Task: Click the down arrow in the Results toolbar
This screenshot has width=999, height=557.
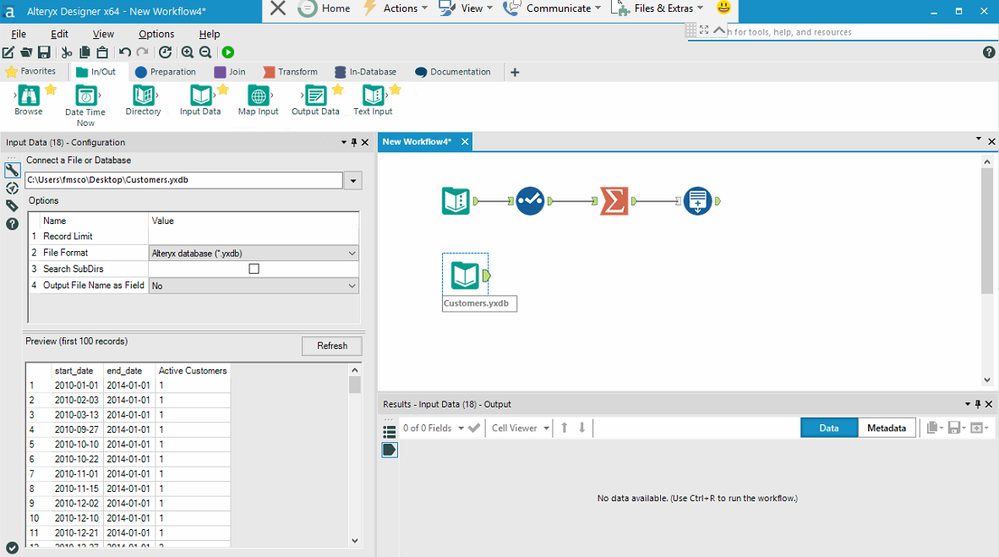Action: point(582,428)
